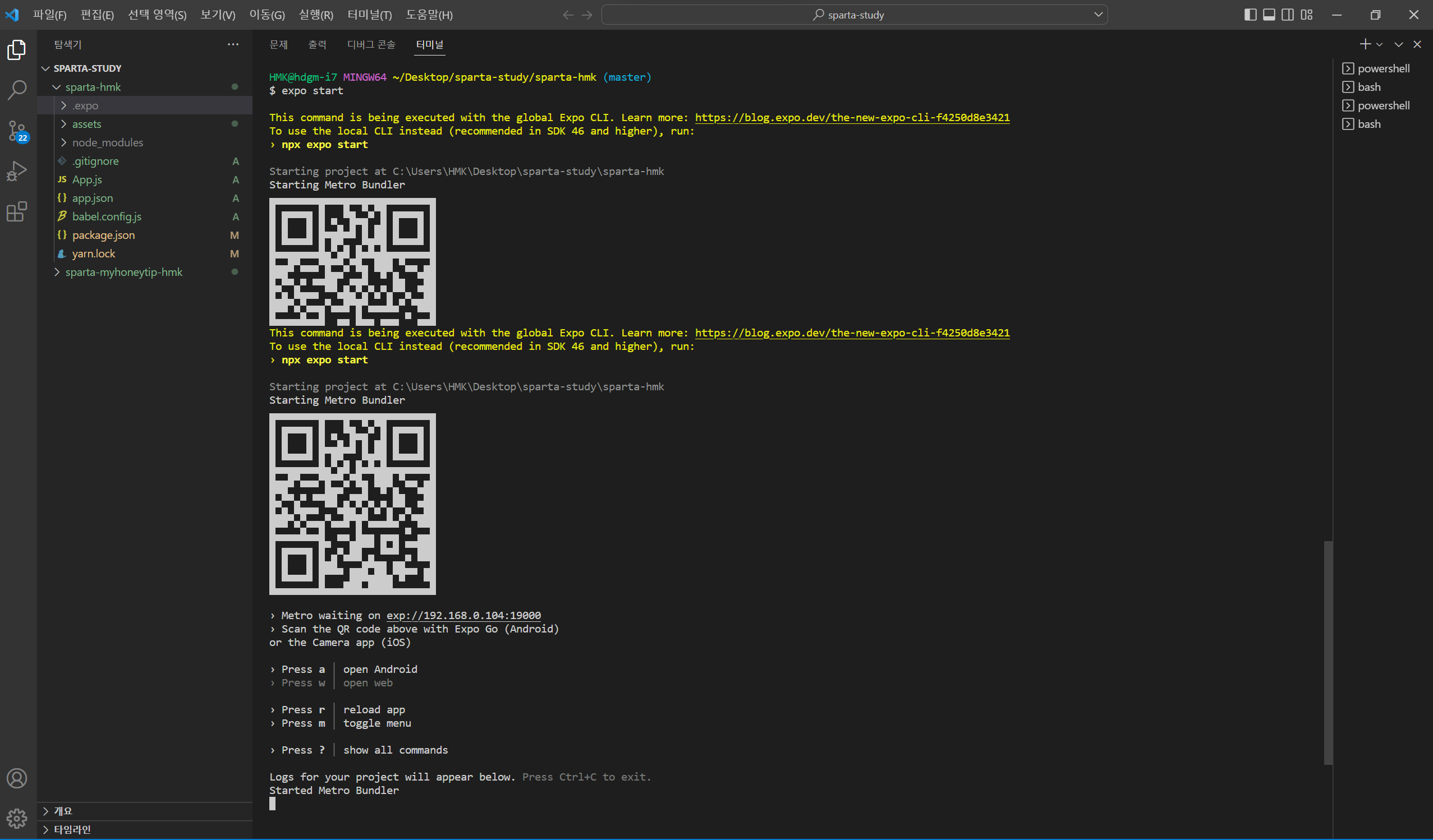Open the command center dropdown chevron

coord(1098,15)
